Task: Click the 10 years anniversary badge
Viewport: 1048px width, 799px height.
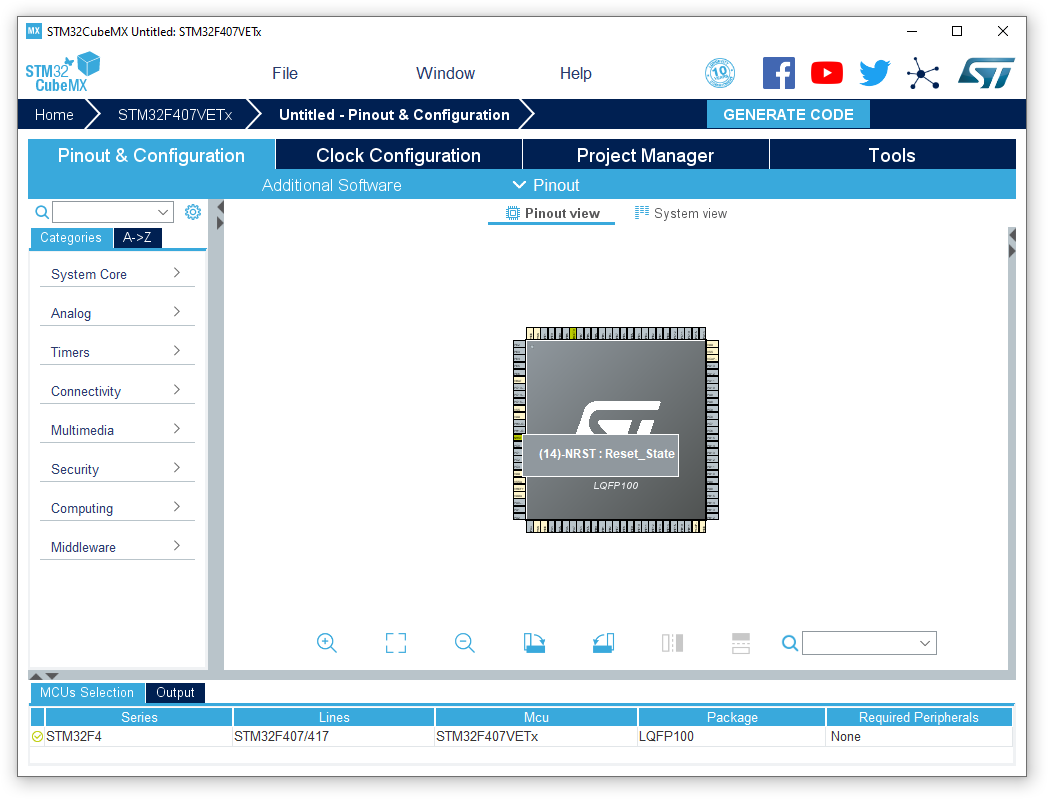Action: click(720, 73)
